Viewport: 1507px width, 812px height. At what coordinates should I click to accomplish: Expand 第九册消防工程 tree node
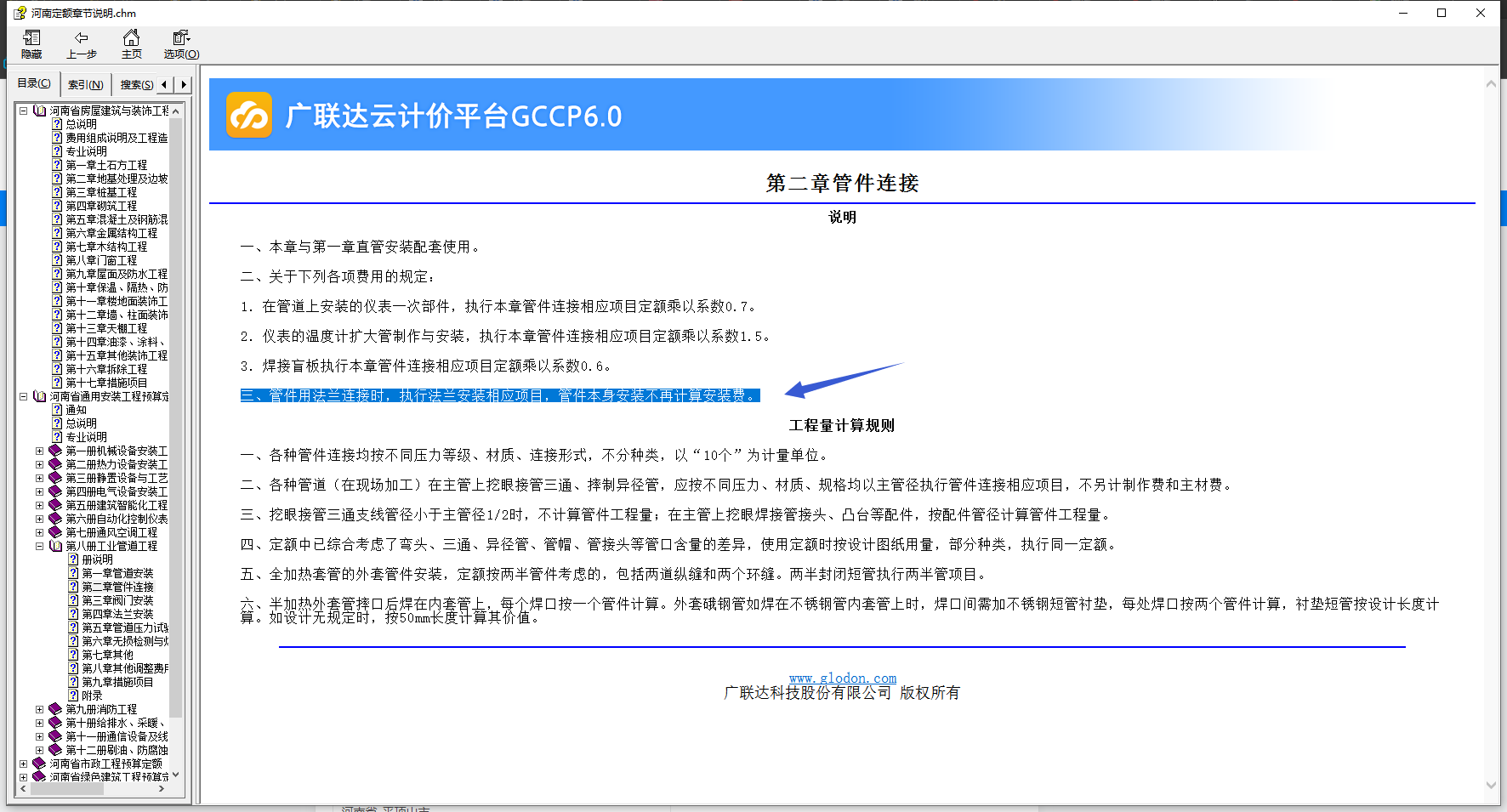tap(39, 709)
